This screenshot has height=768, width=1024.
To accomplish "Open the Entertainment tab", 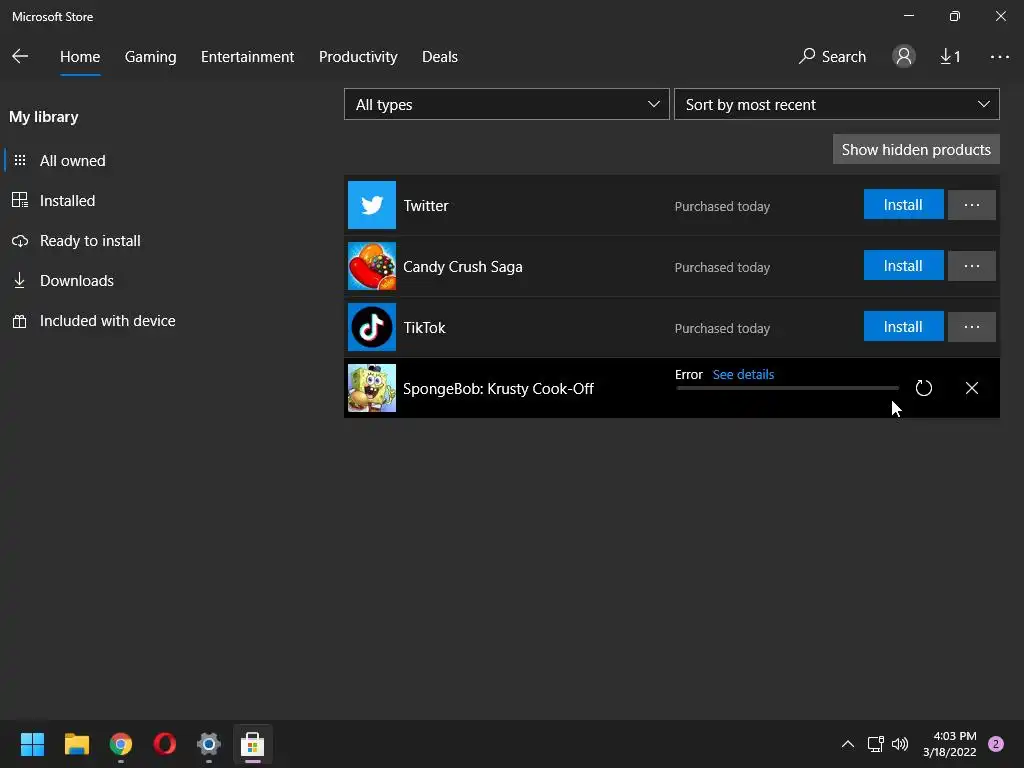I will [x=248, y=57].
